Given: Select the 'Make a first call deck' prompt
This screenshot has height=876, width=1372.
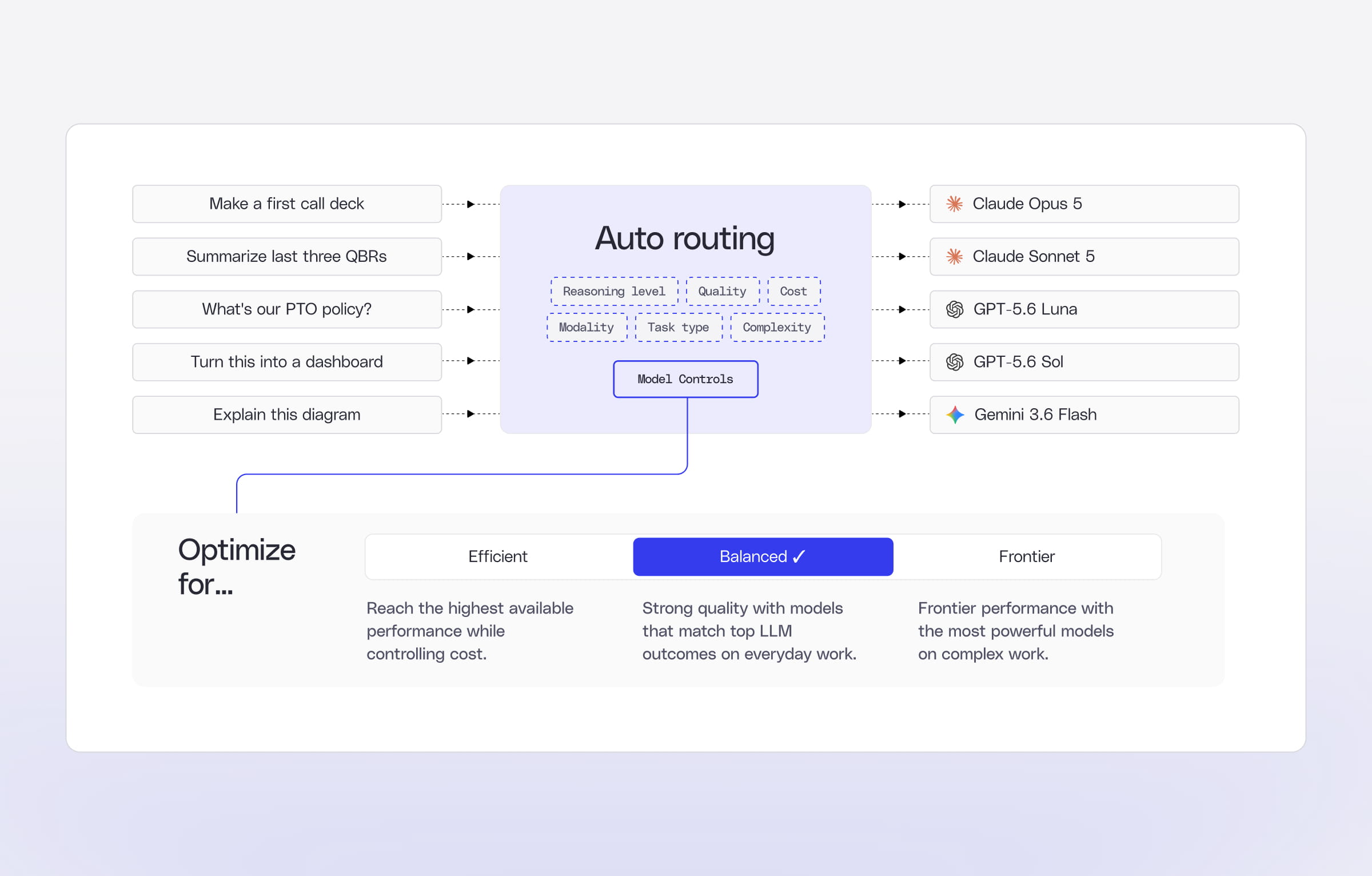Looking at the screenshot, I should [x=287, y=204].
